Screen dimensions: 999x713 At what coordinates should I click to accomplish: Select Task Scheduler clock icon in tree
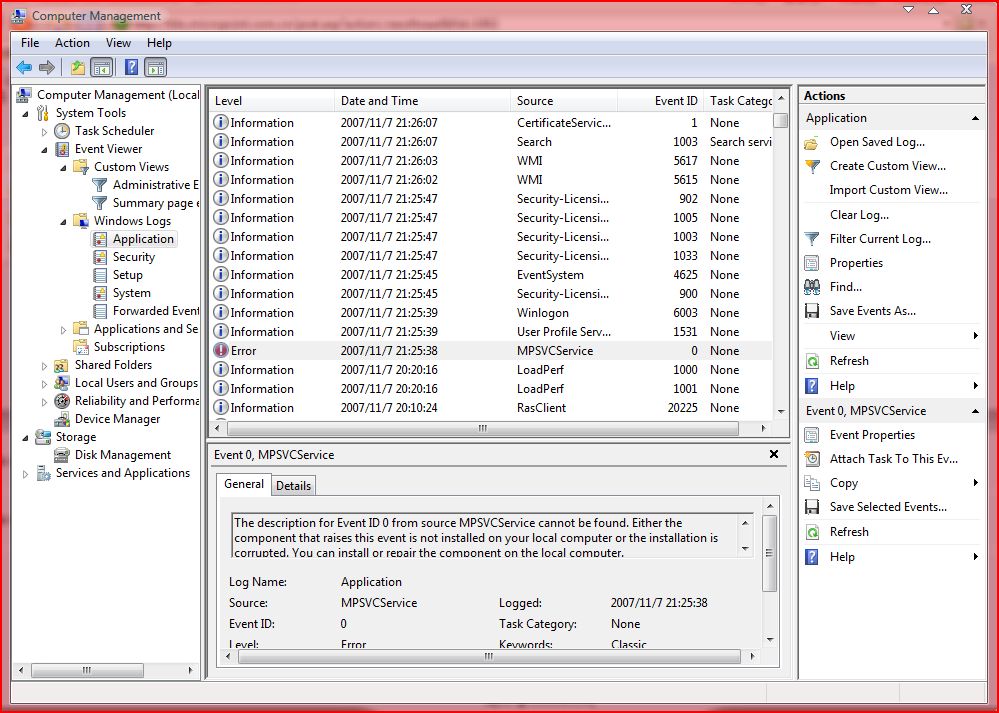62,131
